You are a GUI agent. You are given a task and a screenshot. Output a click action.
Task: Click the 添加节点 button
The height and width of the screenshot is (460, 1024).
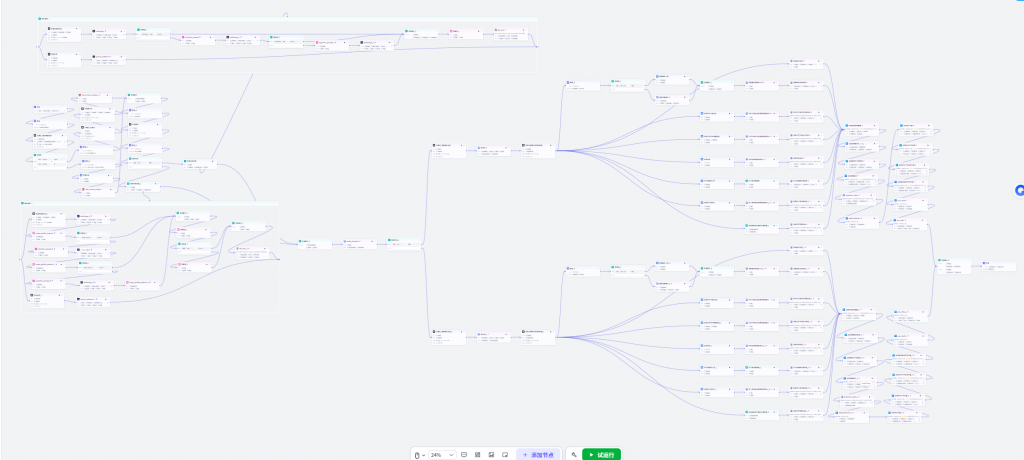point(539,455)
